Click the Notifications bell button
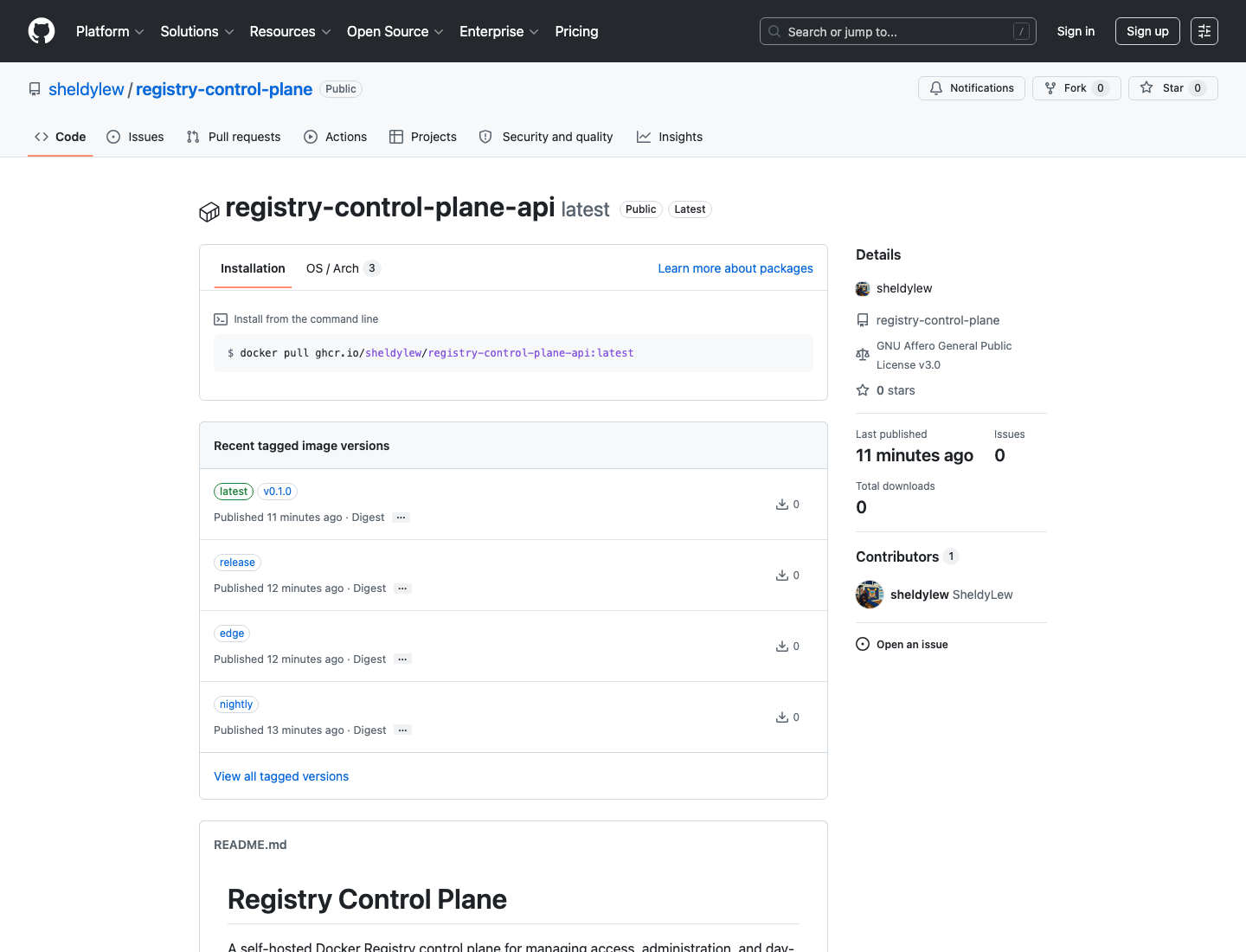The width and height of the screenshot is (1246, 952). pyautogui.click(x=972, y=88)
